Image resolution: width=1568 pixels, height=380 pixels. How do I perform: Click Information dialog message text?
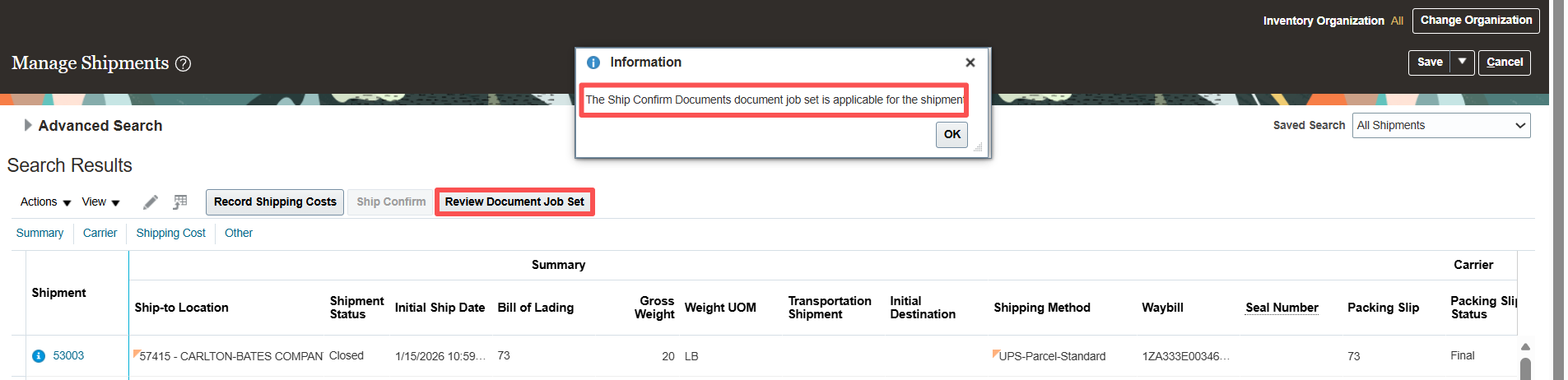click(774, 100)
